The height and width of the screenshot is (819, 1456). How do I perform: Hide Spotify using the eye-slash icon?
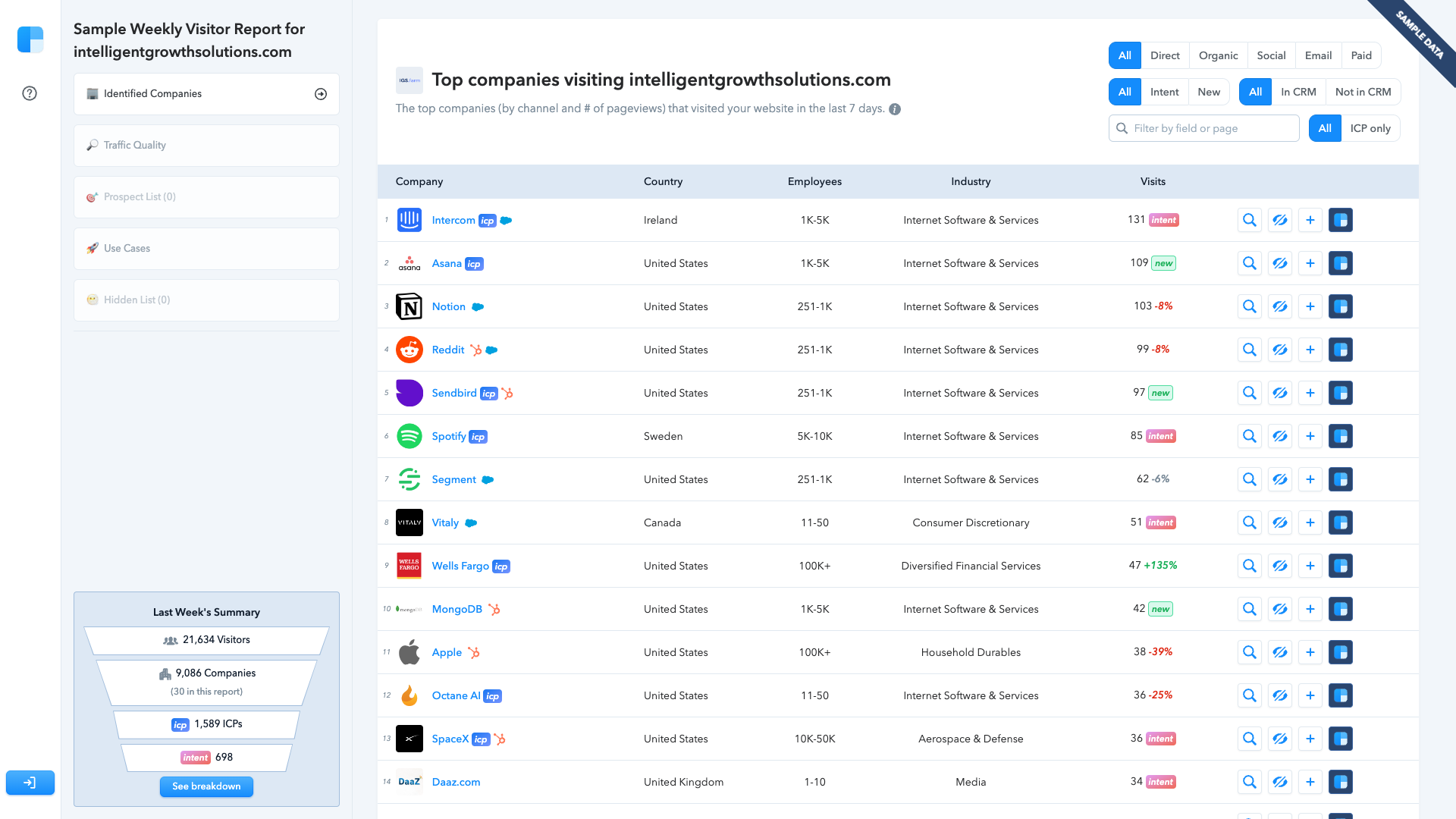[x=1280, y=436]
